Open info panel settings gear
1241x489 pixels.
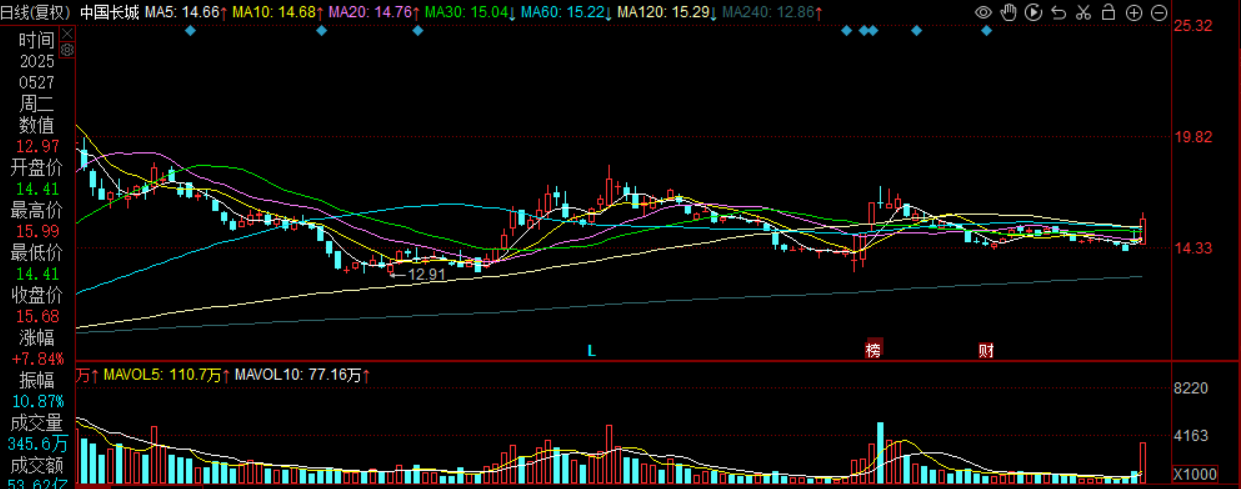[x=66, y=49]
